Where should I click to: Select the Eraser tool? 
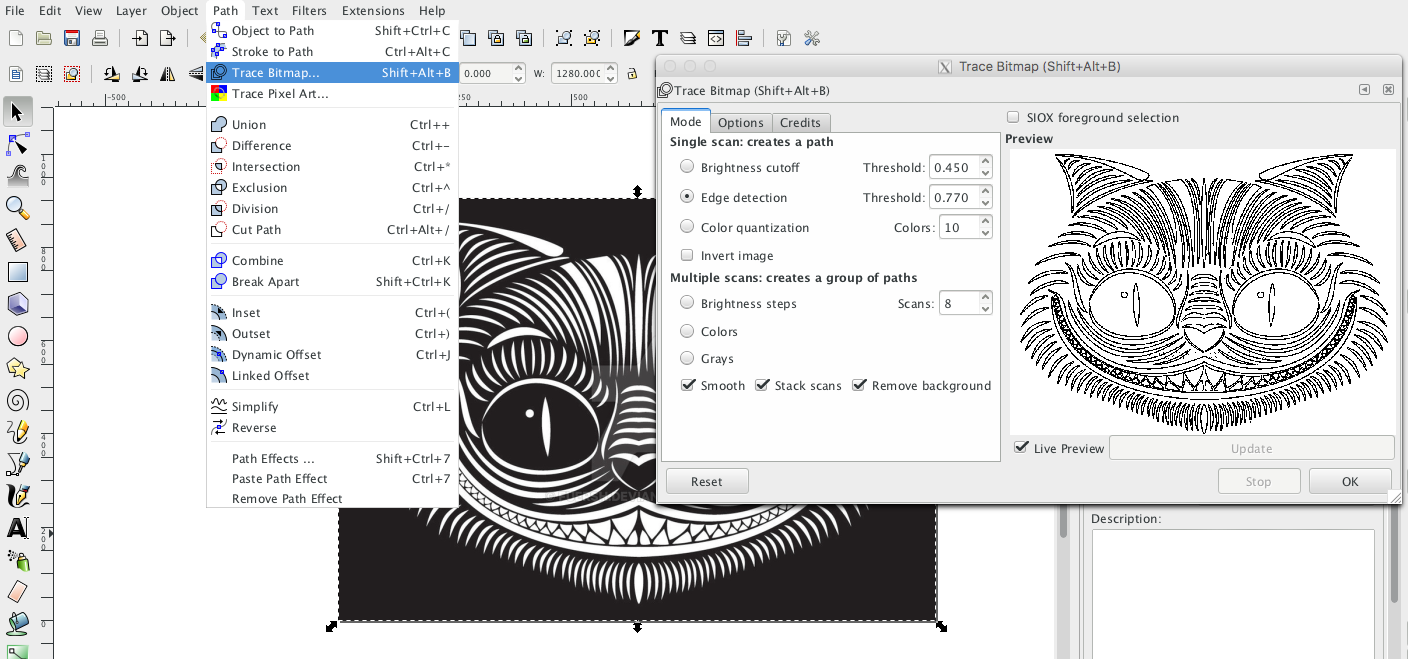click(x=17, y=592)
